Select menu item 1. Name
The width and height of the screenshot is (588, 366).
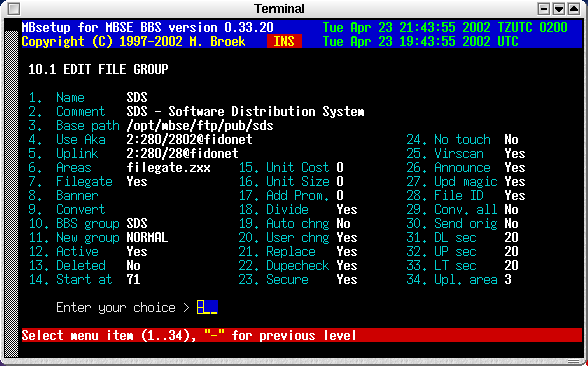tap(57, 98)
